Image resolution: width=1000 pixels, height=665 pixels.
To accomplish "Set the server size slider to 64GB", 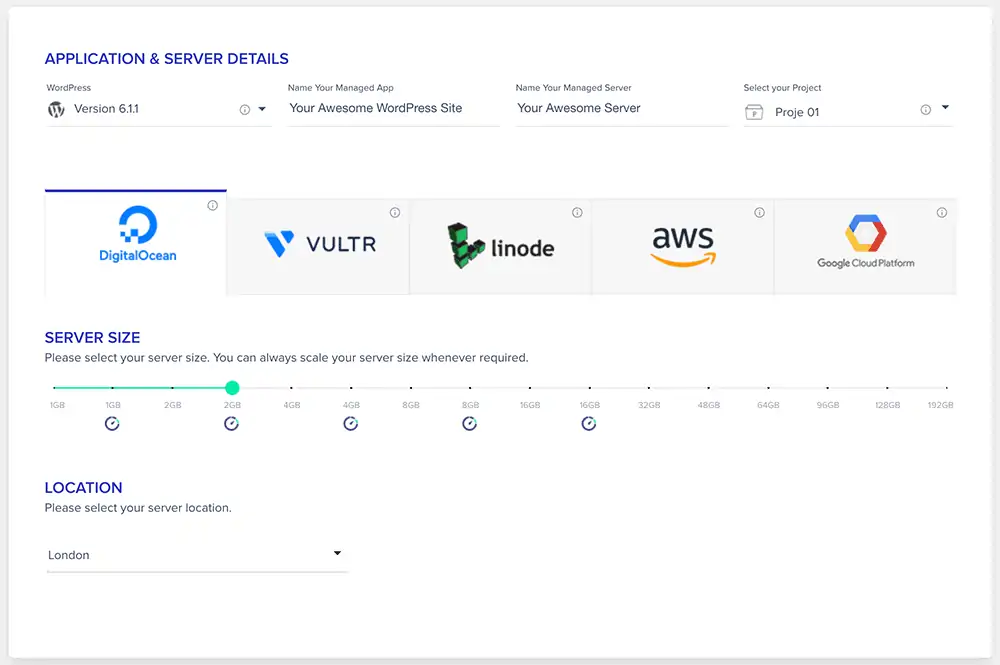I will click(768, 388).
